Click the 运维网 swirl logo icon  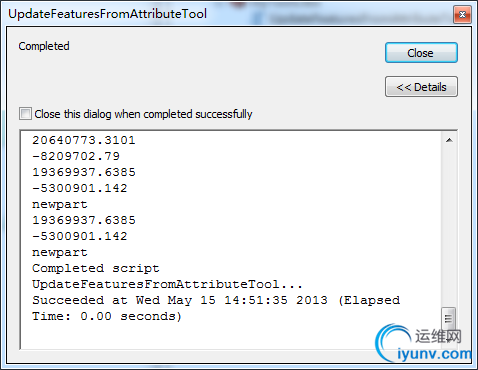click(391, 342)
